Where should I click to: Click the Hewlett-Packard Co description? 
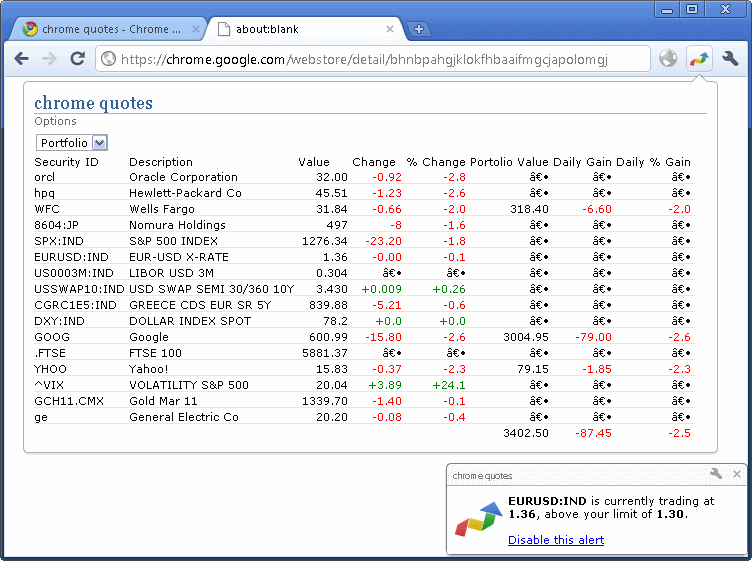[185, 193]
